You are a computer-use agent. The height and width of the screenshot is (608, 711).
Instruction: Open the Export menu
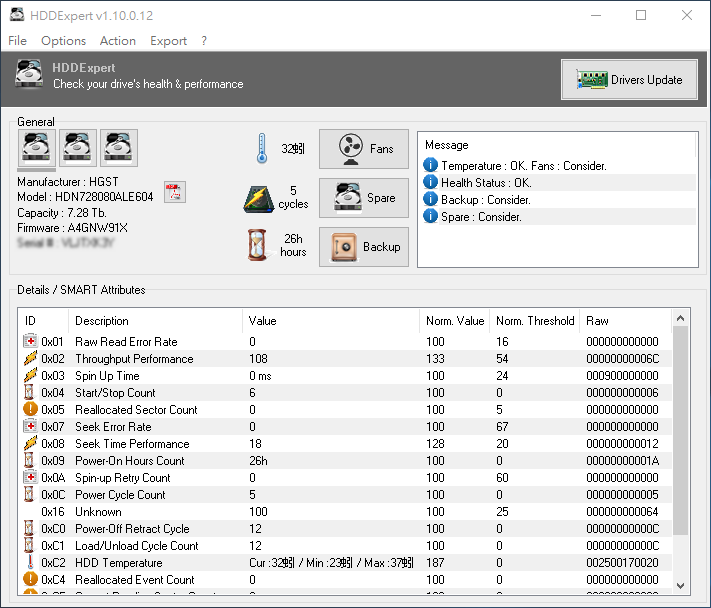point(168,41)
